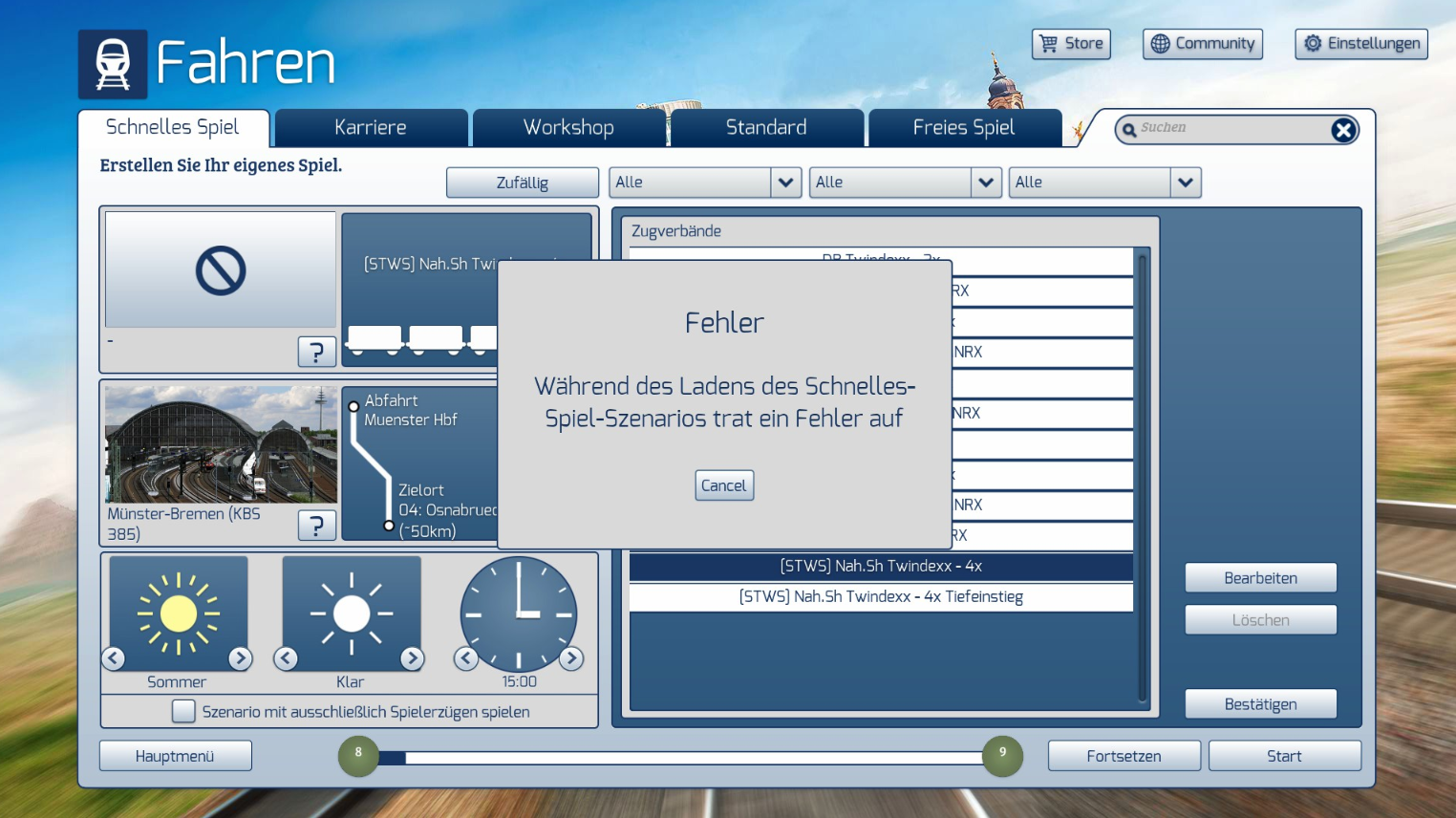Click the Zielort 04: Osnabrueck label
Viewport: 1456px width, 818px height.
coord(447,510)
